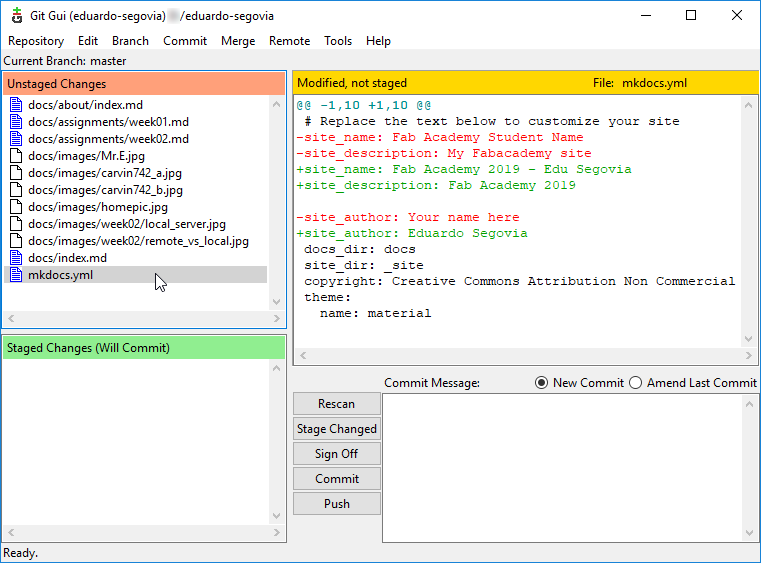Select docs/assignments/week01.md in the list
The image size is (761, 563).
pyautogui.click(x=108, y=122)
